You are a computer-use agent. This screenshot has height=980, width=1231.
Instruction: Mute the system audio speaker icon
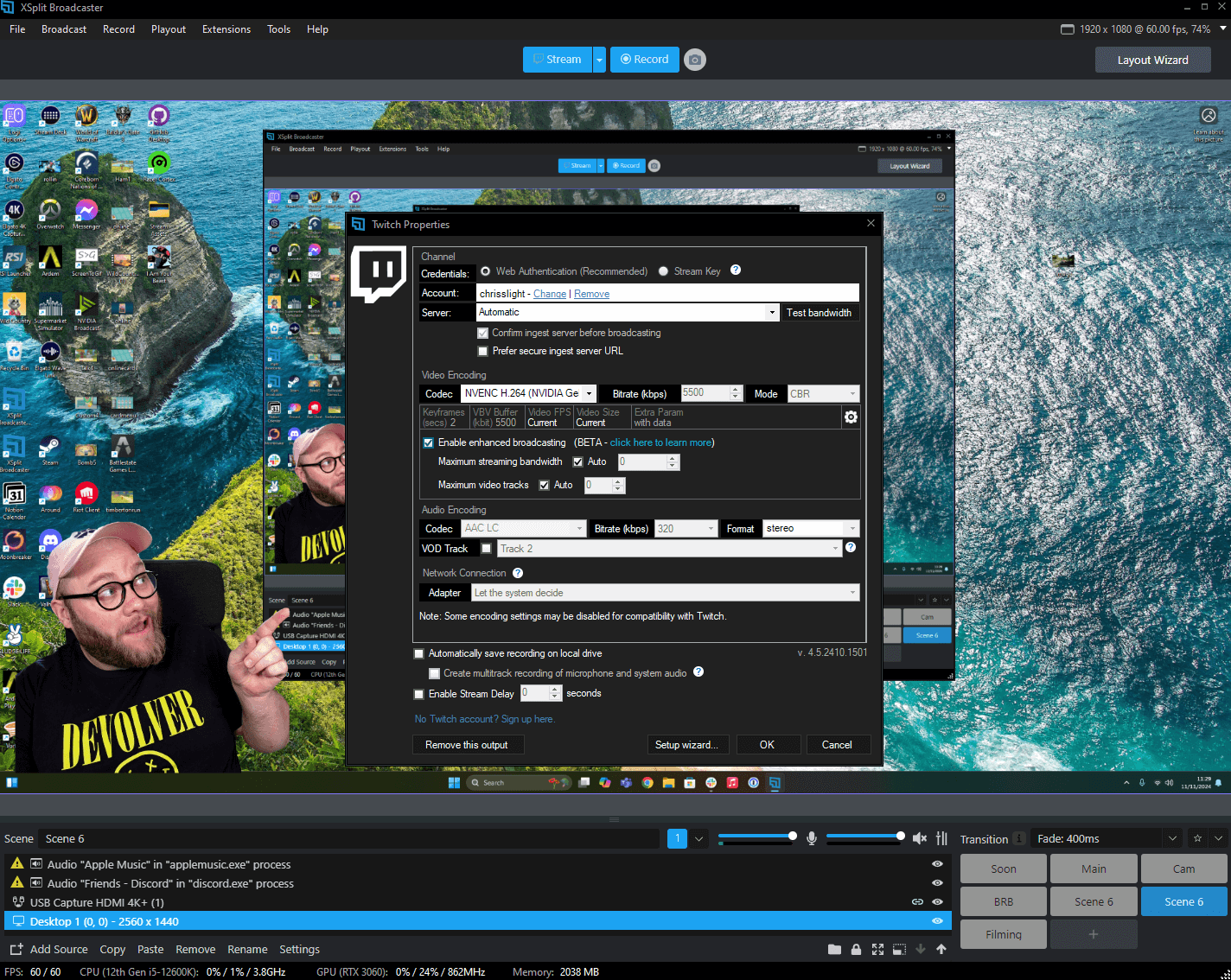point(920,838)
